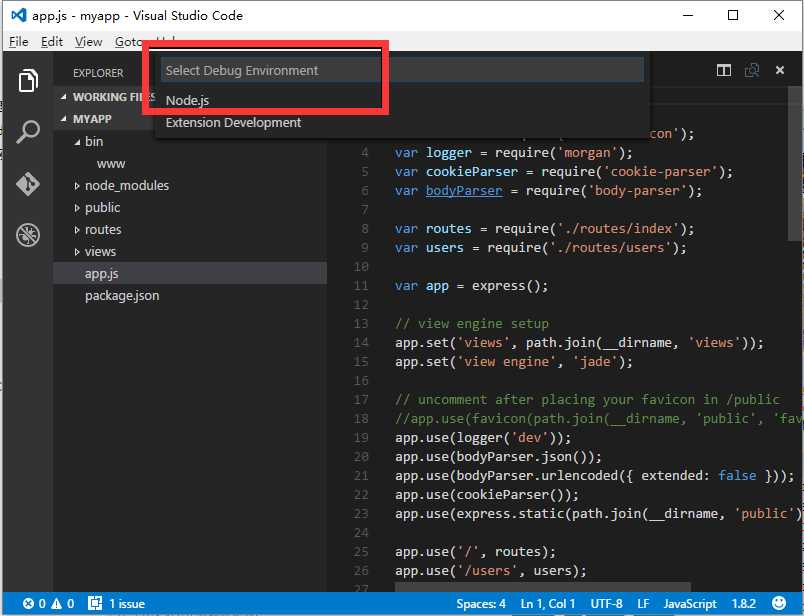This screenshot has width=804, height=616.
Task: Open package.json in the explorer
Action: coord(122,296)
